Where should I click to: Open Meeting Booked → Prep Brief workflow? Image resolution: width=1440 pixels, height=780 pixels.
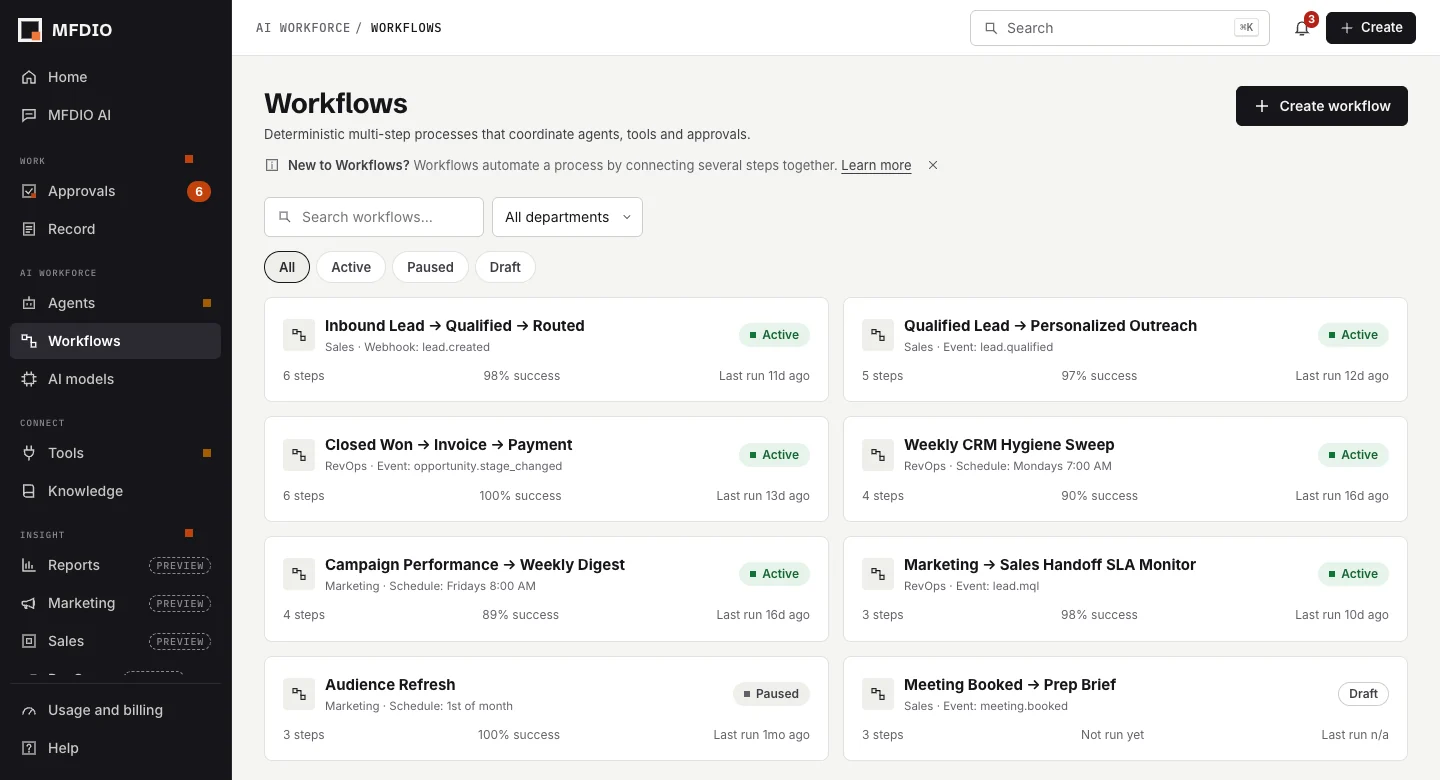point(1125,708)
